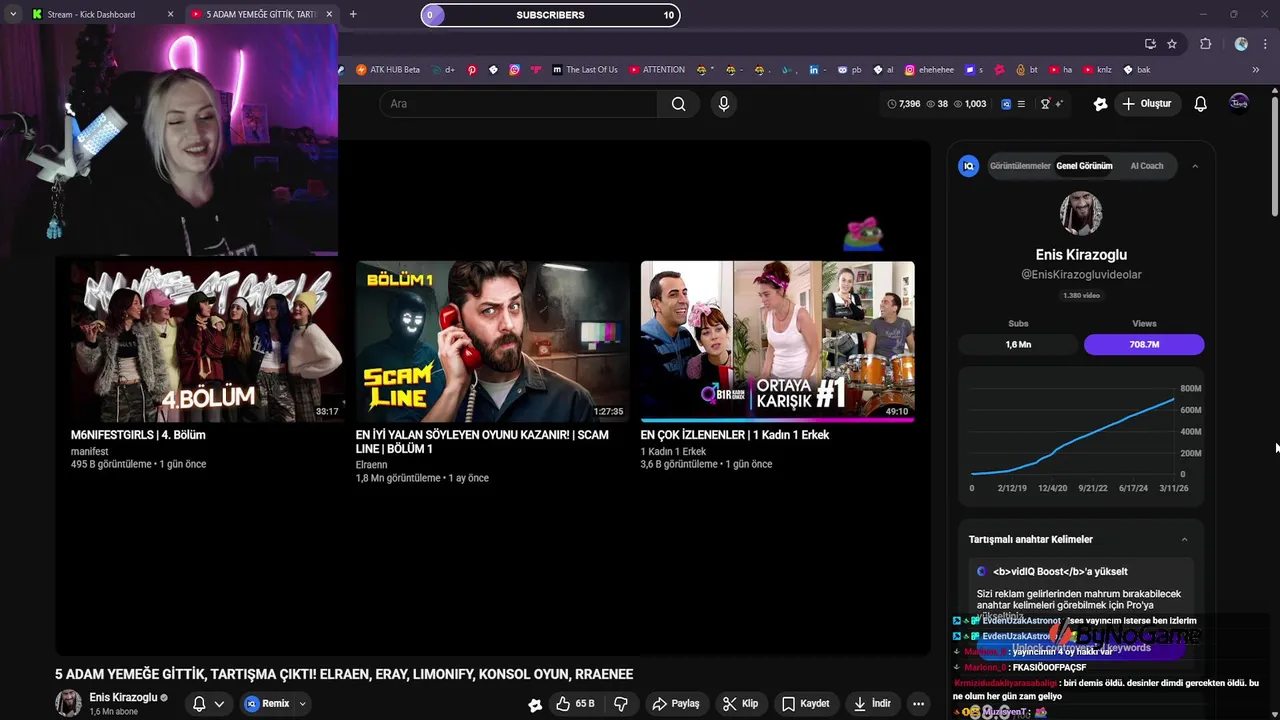The image size is (1280, 720).
Task: Select the Genel Görünüm tab
Action: pos(1084,166)
